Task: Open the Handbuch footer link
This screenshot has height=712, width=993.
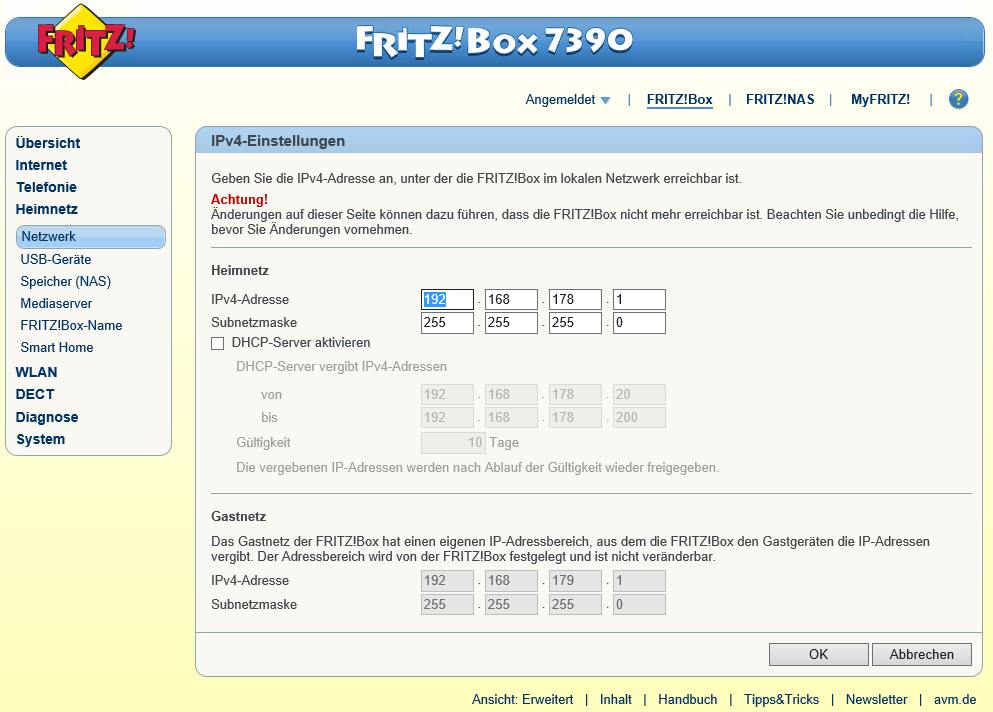Action: click(687, 700)
